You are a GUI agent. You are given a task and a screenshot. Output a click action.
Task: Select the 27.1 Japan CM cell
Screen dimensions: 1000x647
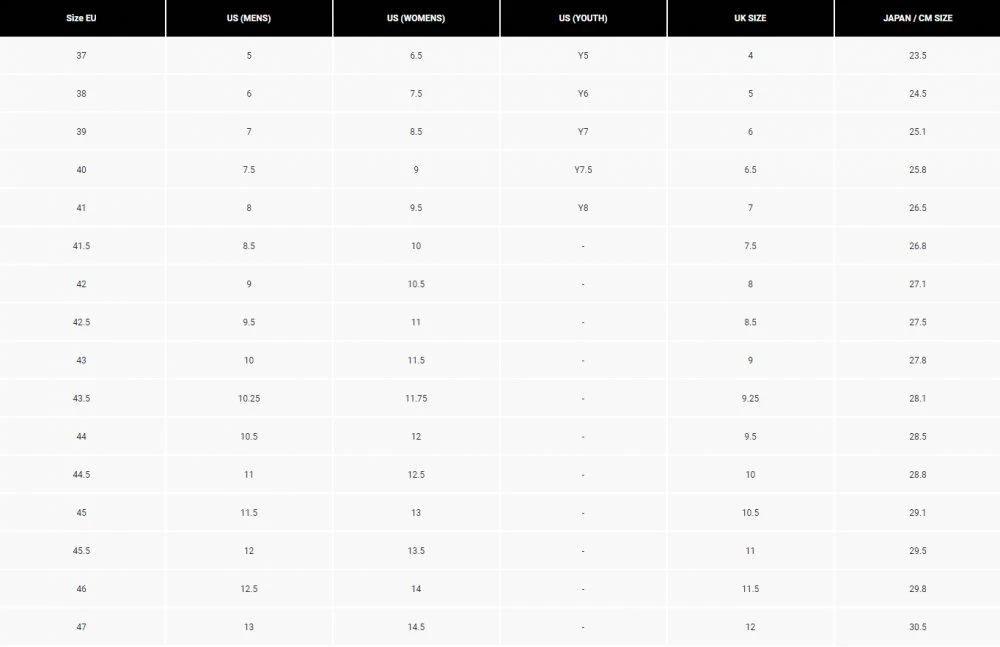pyautogui.click(x=917, y=284)
